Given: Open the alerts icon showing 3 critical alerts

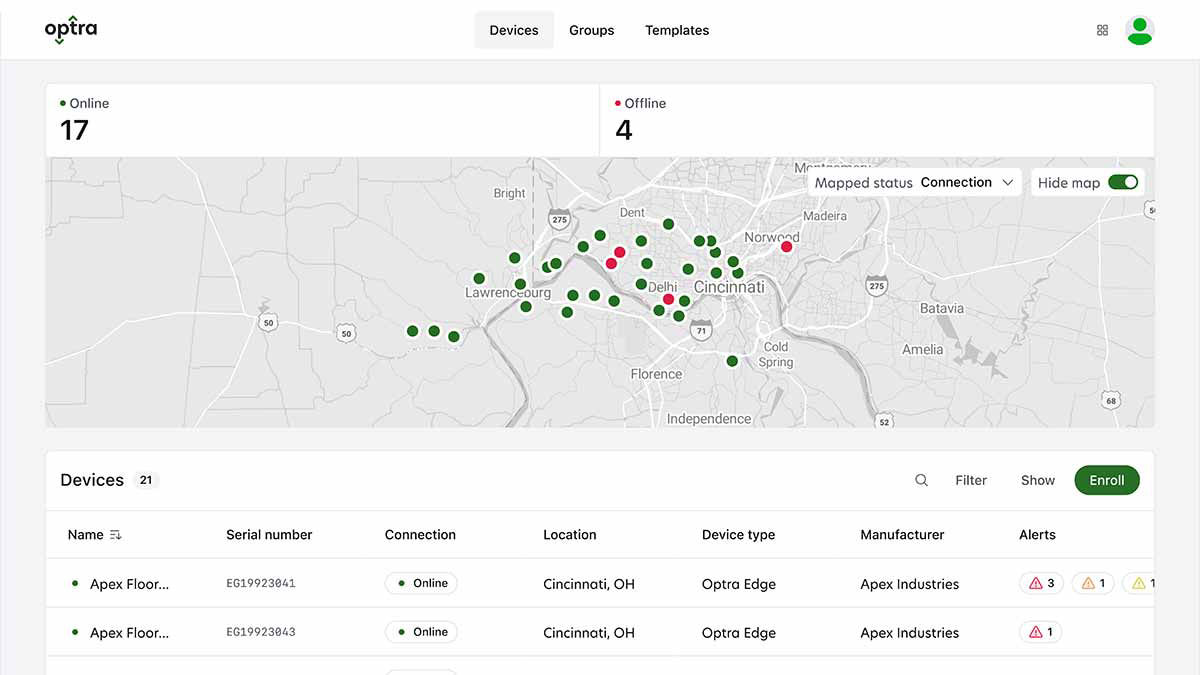Looking at the screenshot, I should [1040, 583].
